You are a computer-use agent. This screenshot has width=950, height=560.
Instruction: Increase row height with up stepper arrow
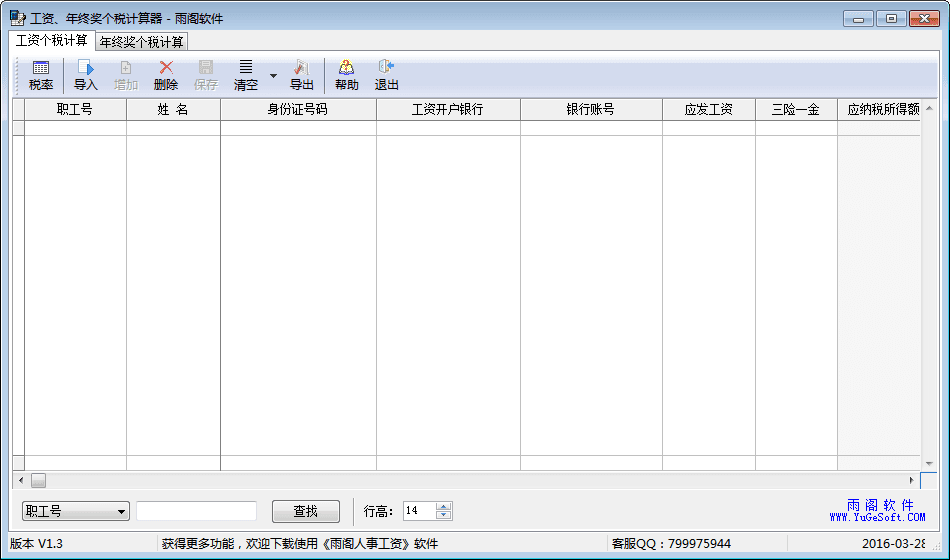pos(444,506)
